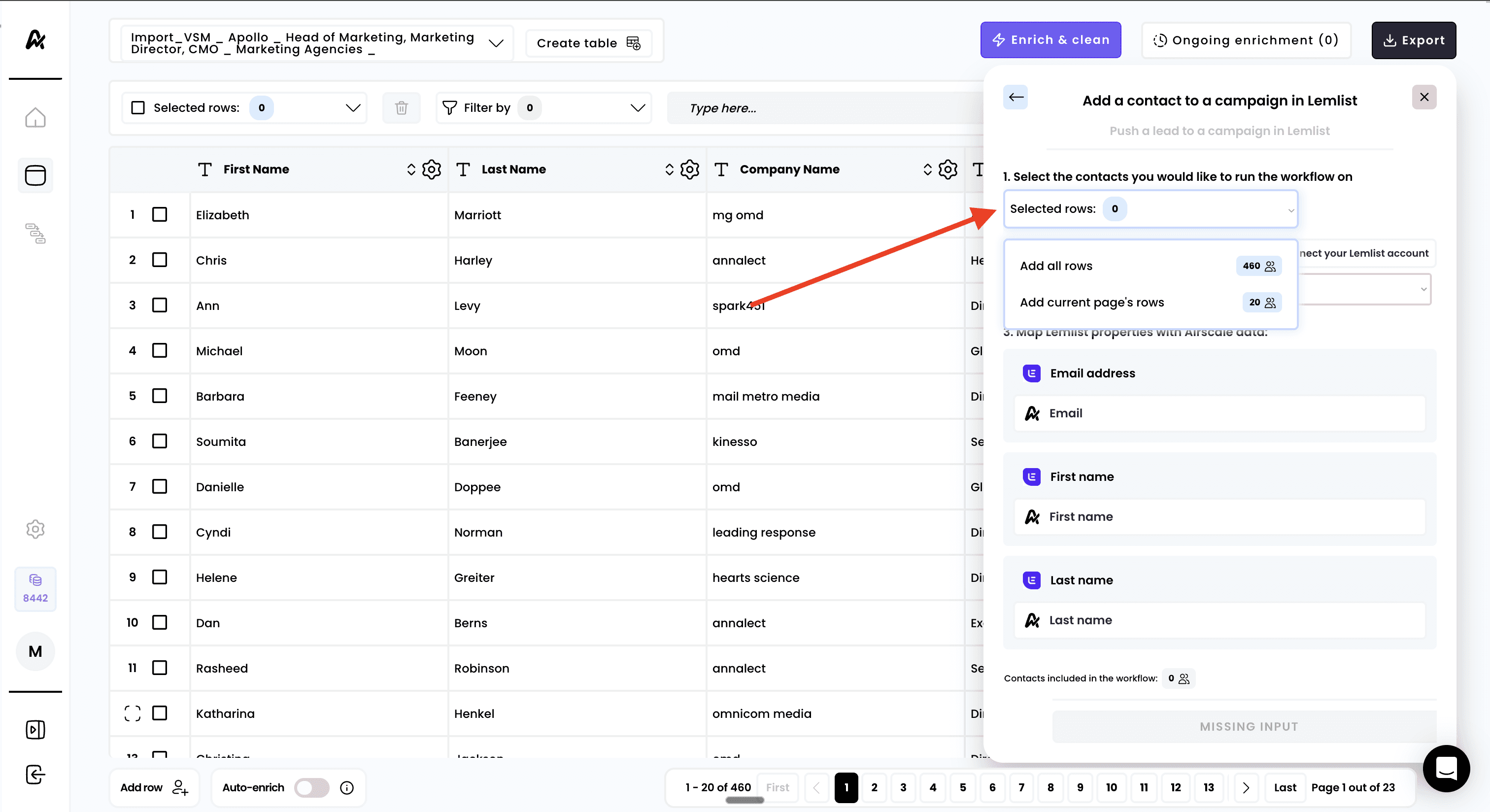Check the box for Elizabeth row
Screen dimensions: 1490x812
coord(160,214)
